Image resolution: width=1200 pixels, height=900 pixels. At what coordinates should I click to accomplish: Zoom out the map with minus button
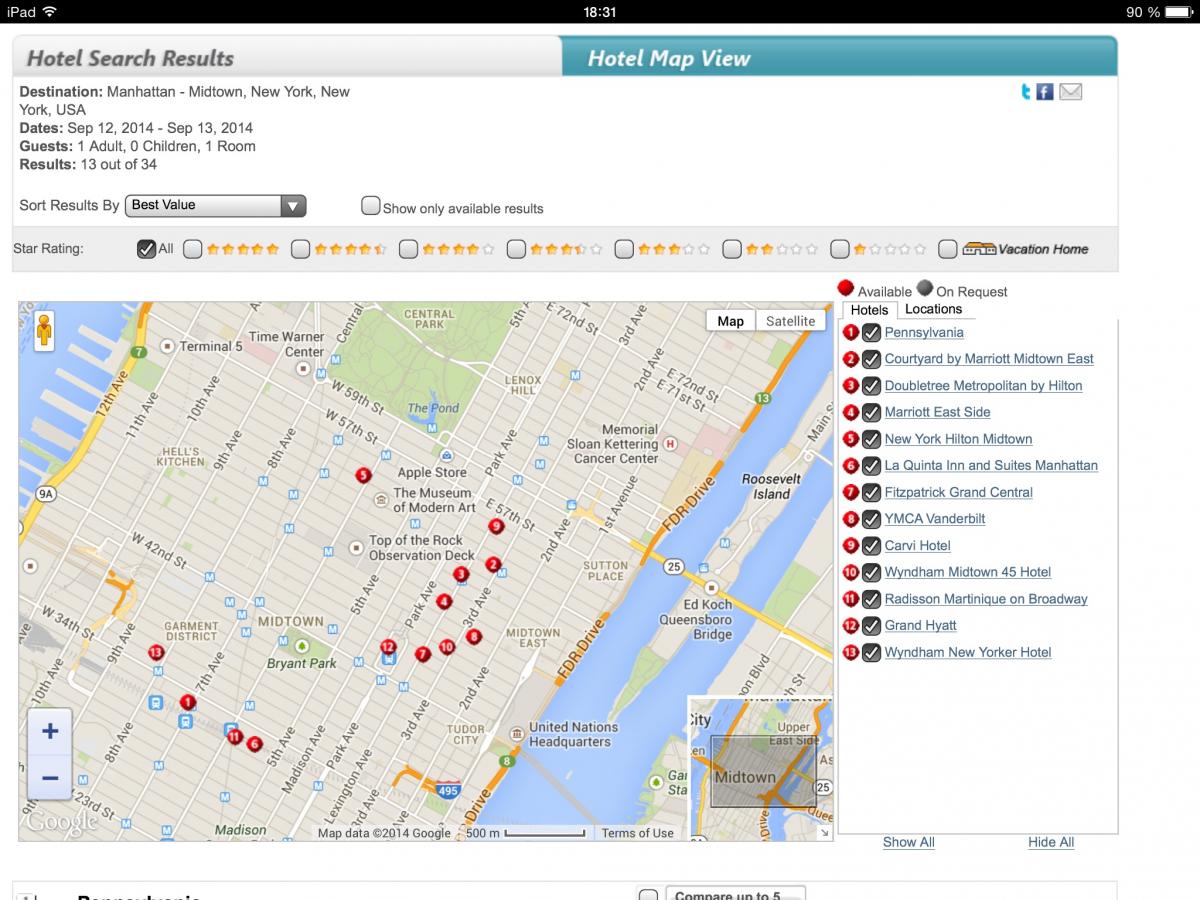pos(50,777)
